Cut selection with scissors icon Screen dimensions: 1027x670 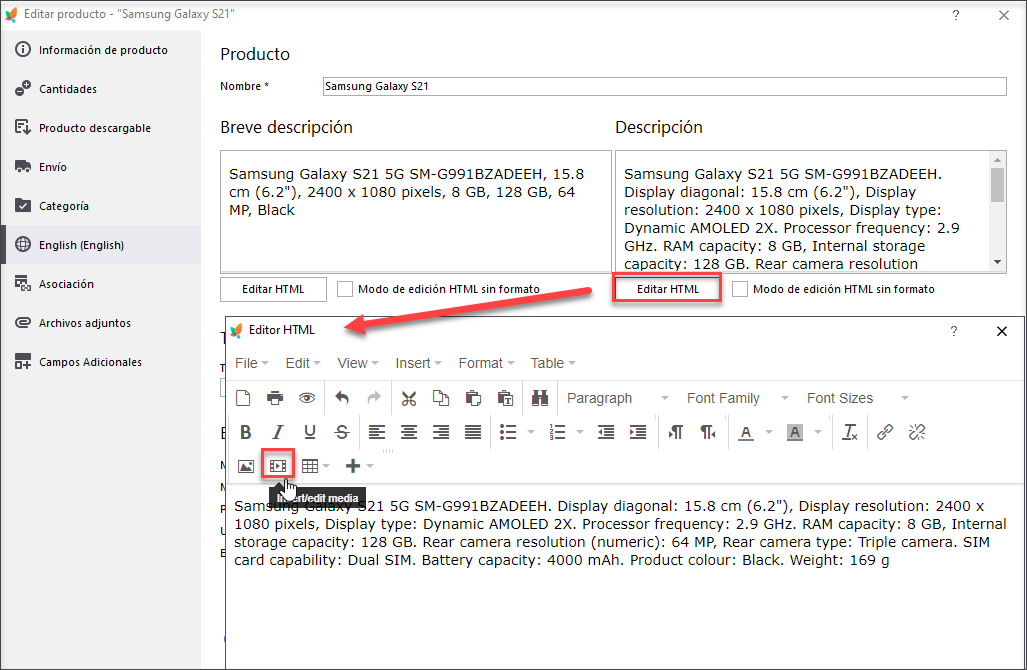coord(409,398)
